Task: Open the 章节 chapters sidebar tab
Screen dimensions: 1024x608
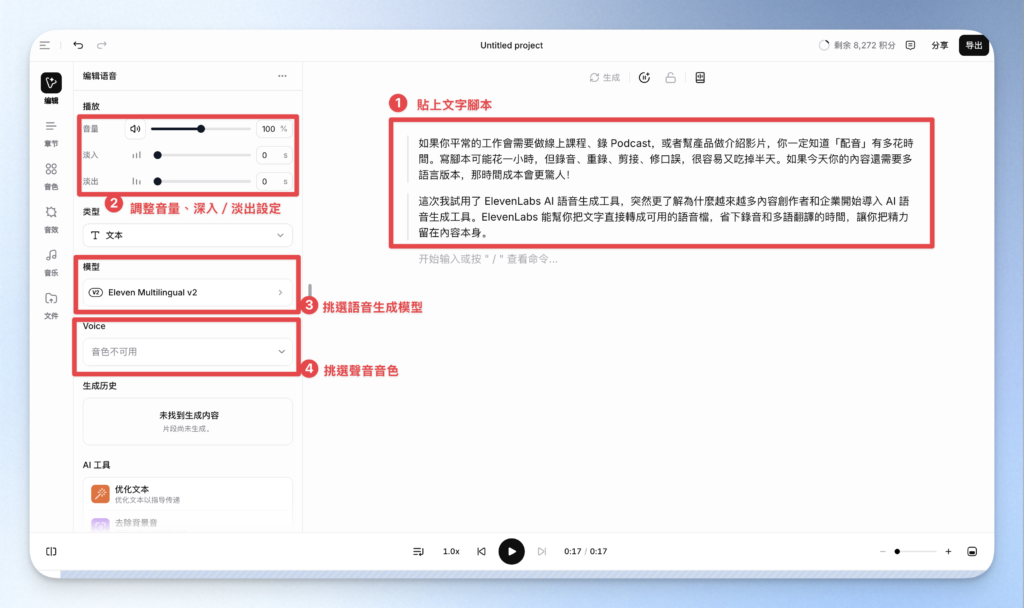Action: pyautogui.click(x=51, y=133)
